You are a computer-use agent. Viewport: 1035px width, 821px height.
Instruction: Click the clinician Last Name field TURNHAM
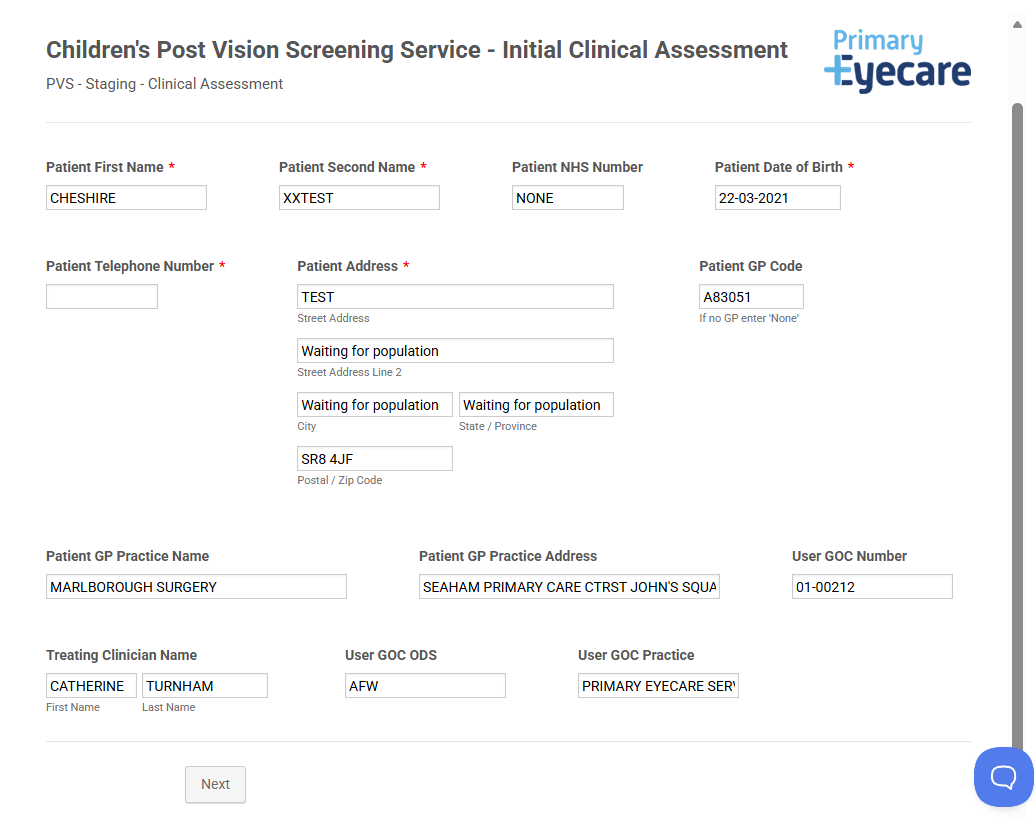(x=205, y=686)
